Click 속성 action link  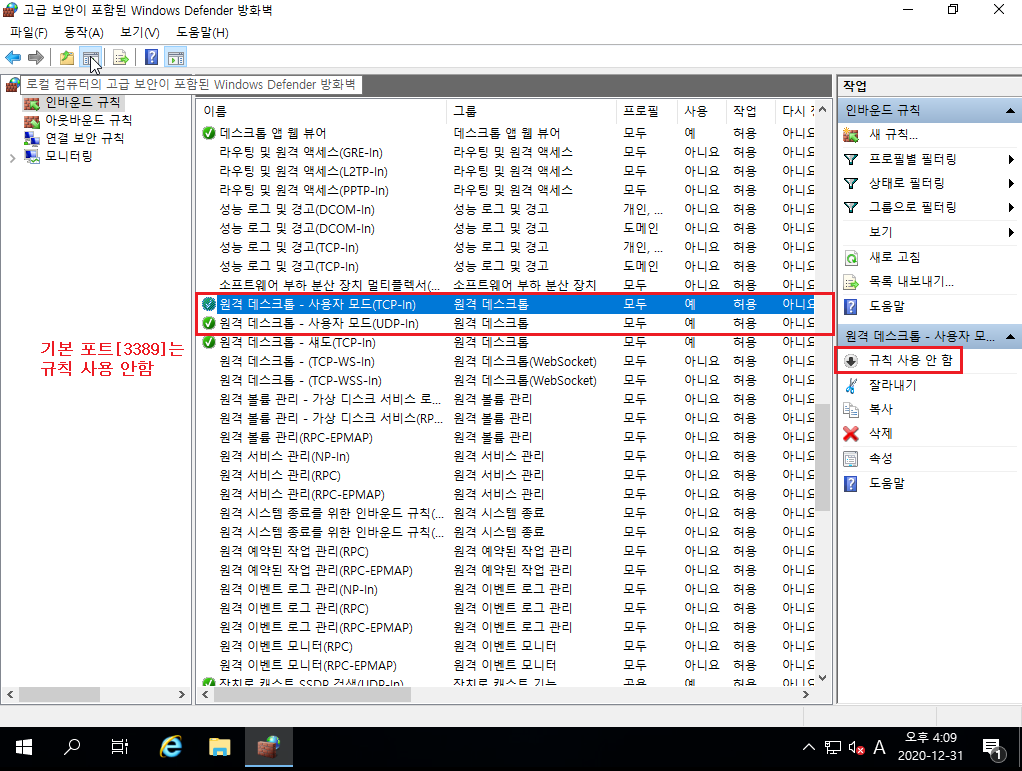pyautogui.click(x=881, y=459)
